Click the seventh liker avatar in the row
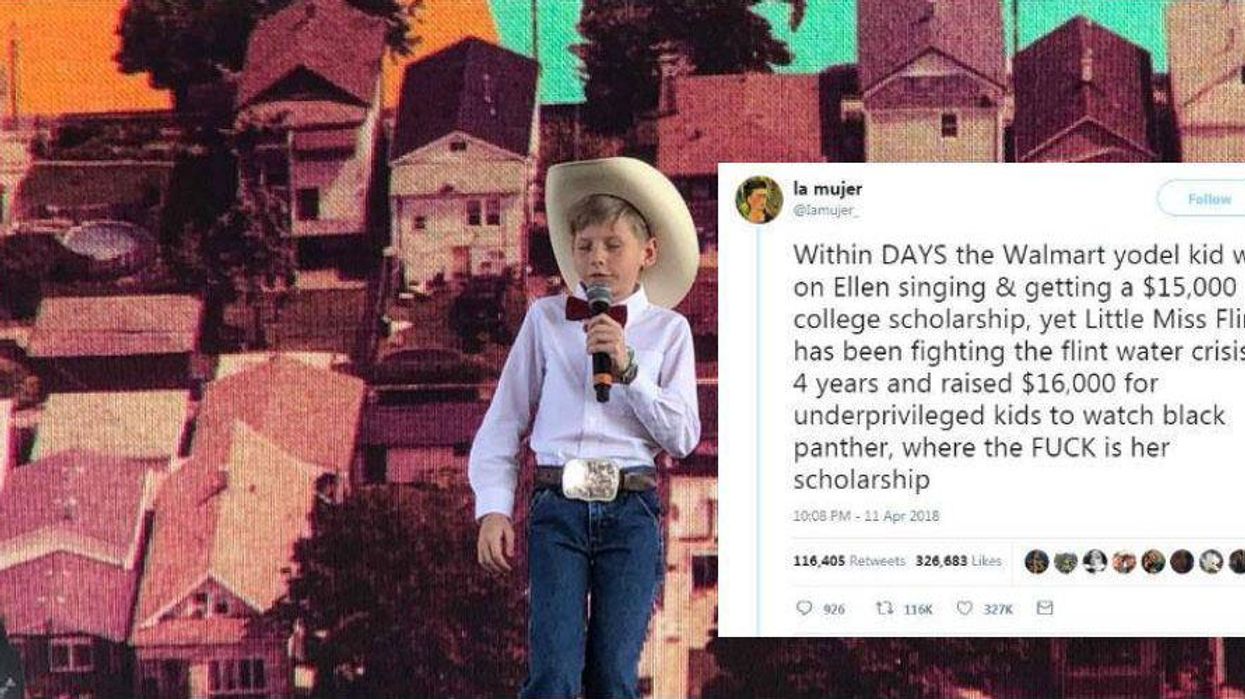 1211,561
